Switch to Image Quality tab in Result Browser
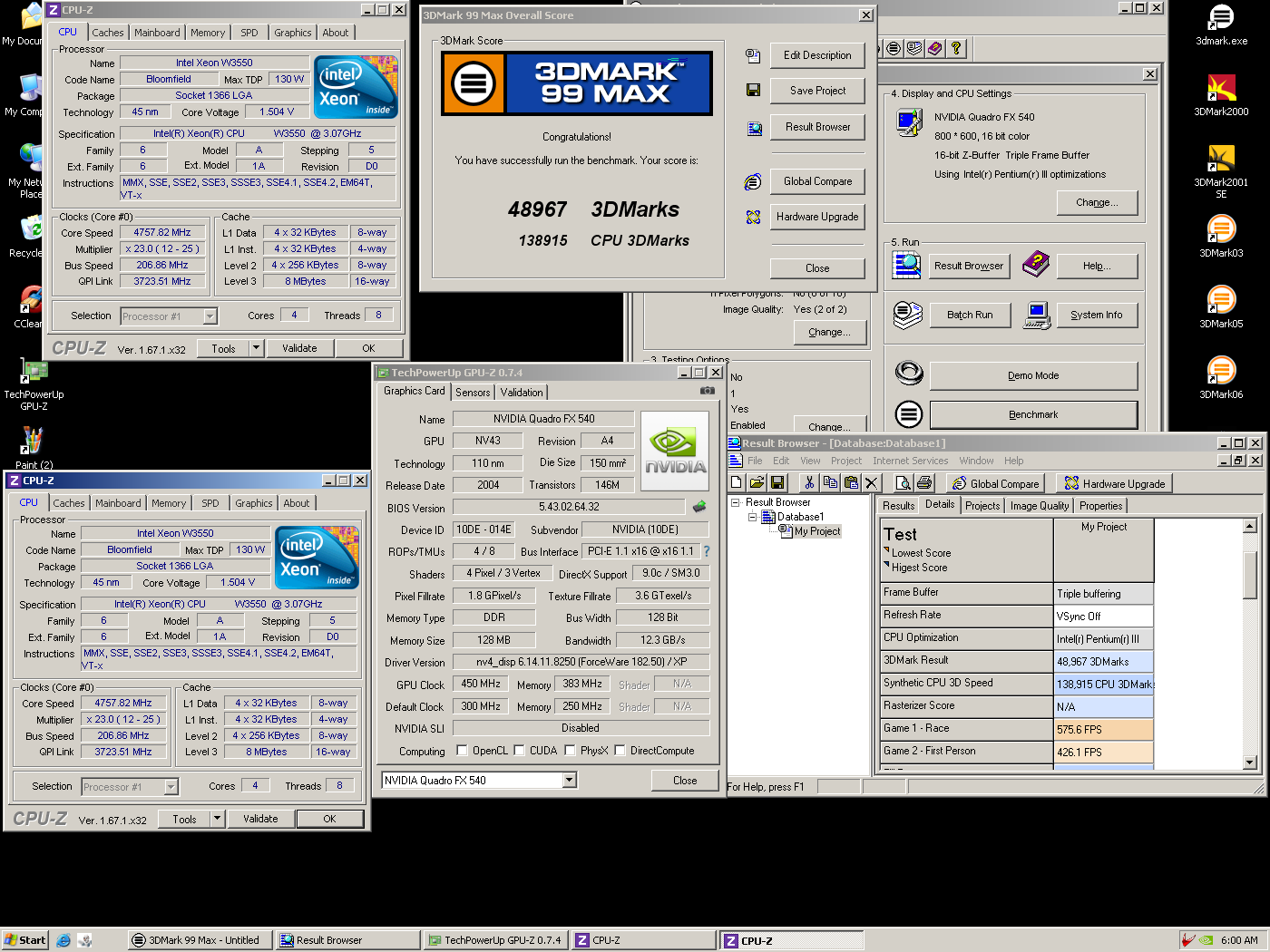This screenshot has height=952, width=1270. coord(1040,506)
